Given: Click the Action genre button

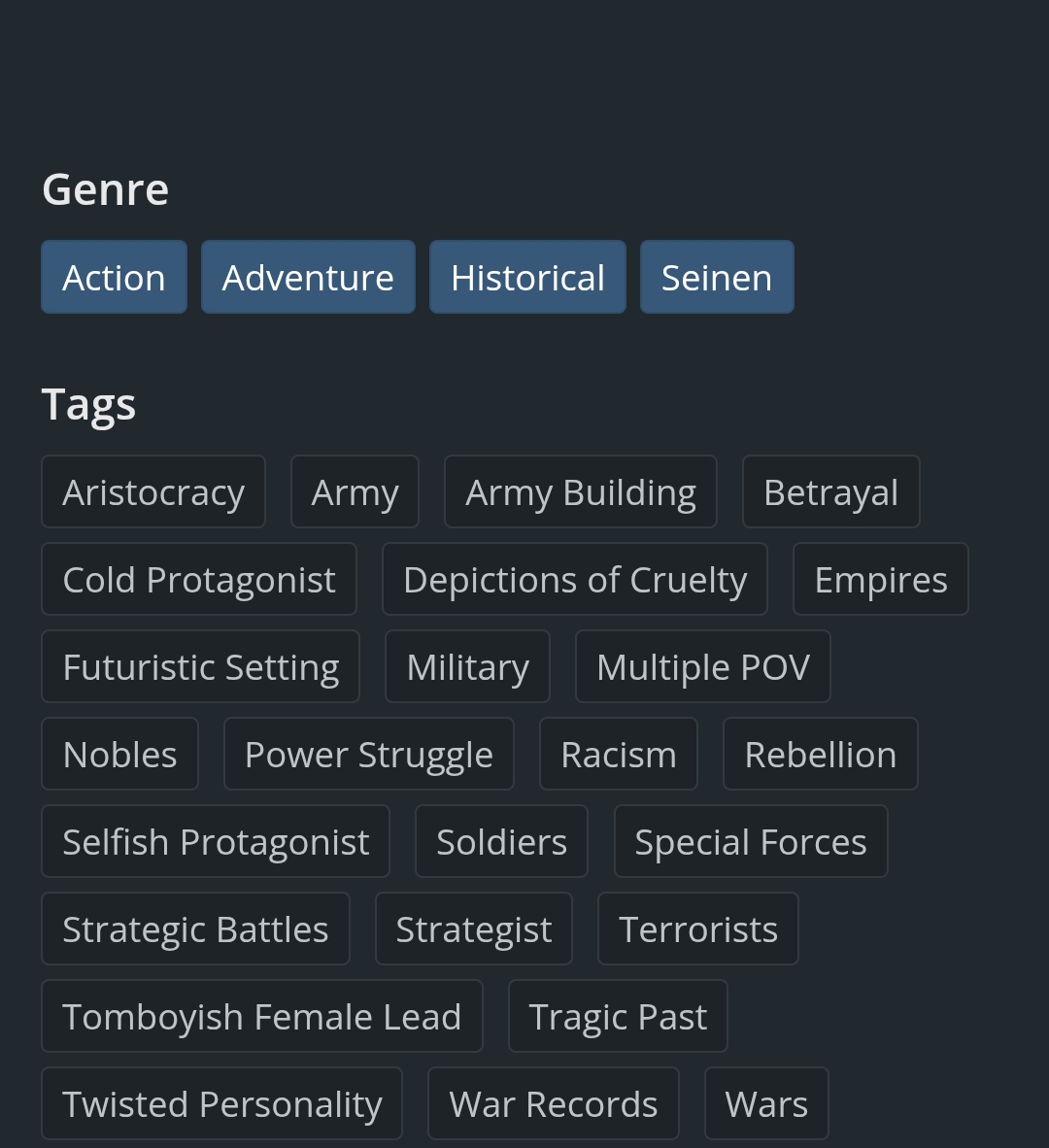Looking at the screenshot, I should (x=114, y=278).
